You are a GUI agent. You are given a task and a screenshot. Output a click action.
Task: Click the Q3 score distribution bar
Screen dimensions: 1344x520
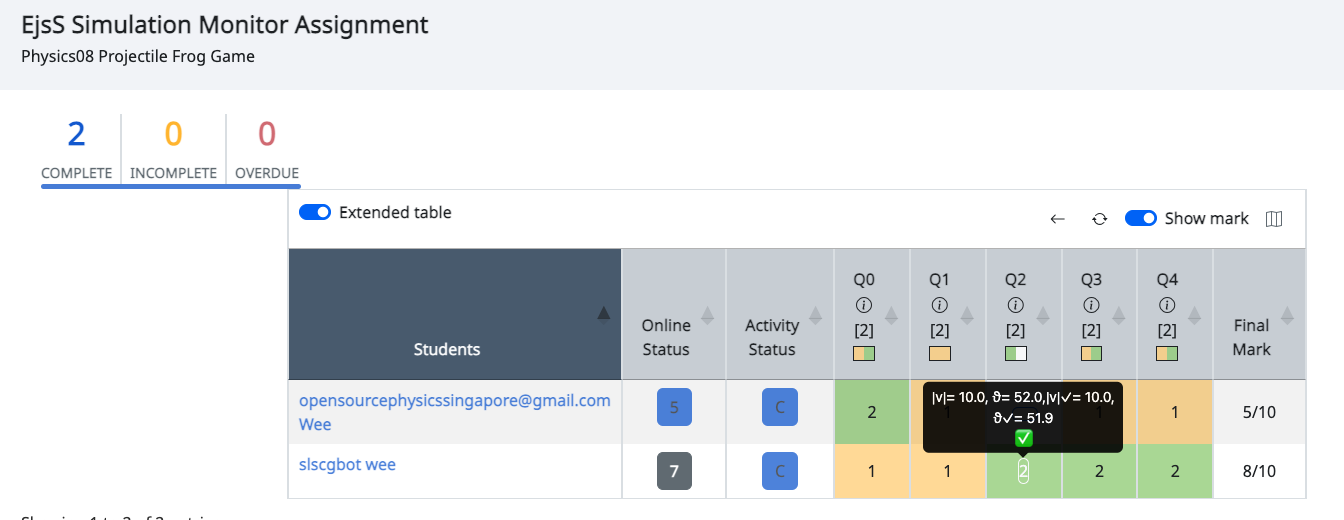[x=1092, y=353]
